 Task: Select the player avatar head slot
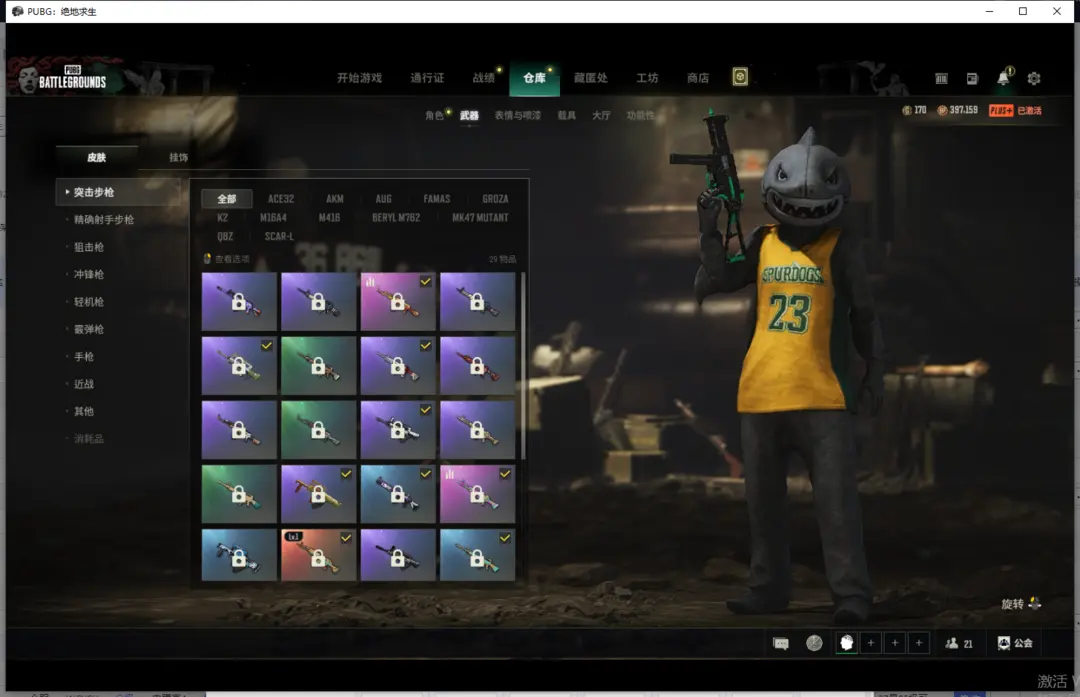[x=847, y=643]
